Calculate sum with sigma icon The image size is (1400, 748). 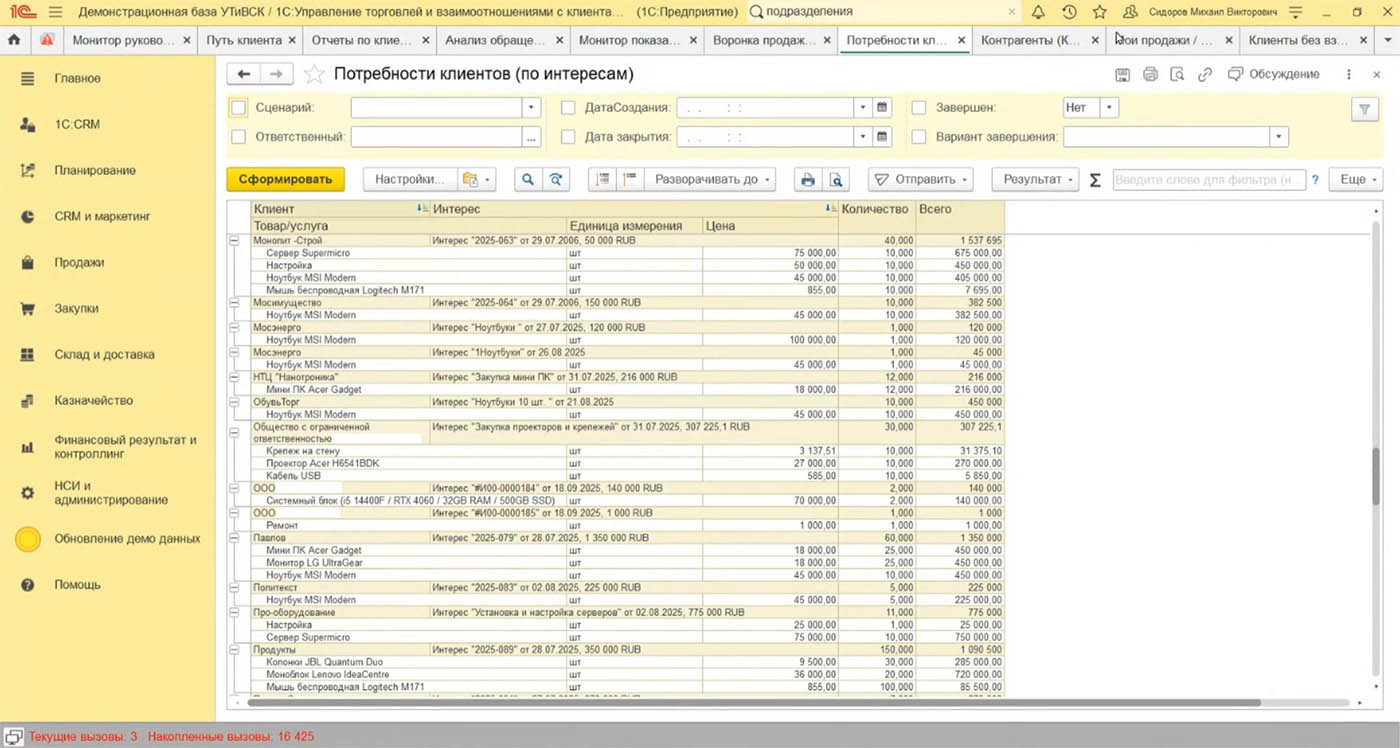pyautogui.click(x=1095, y=180)
